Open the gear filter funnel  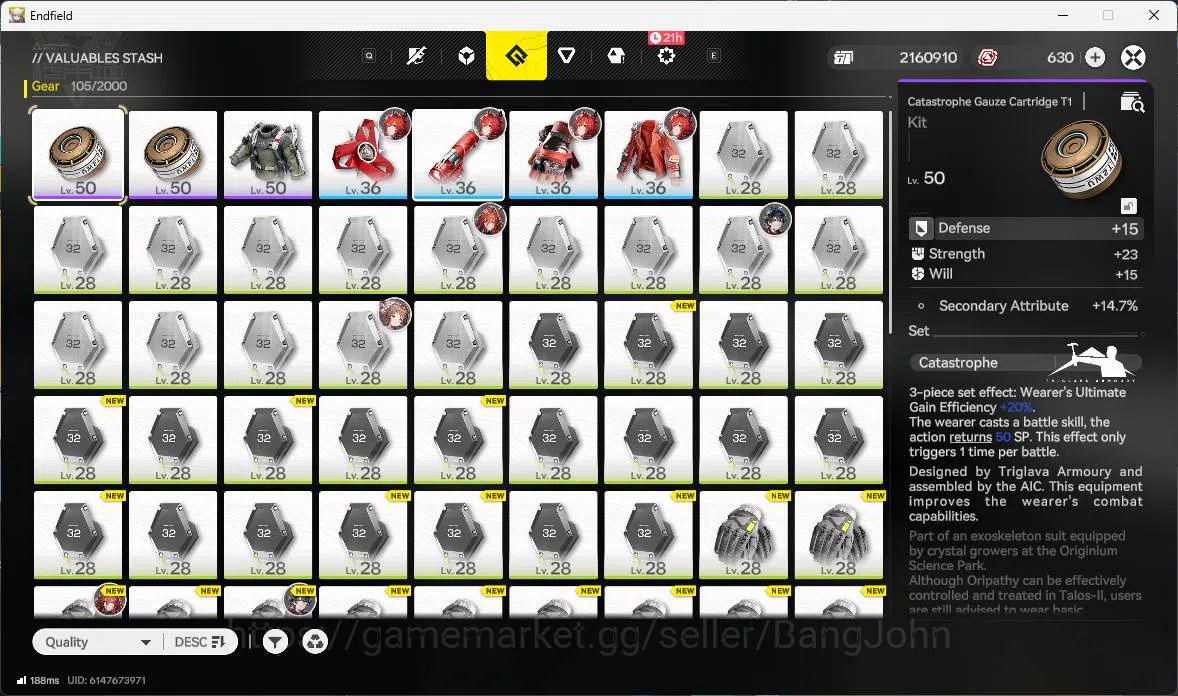[276, 642]
